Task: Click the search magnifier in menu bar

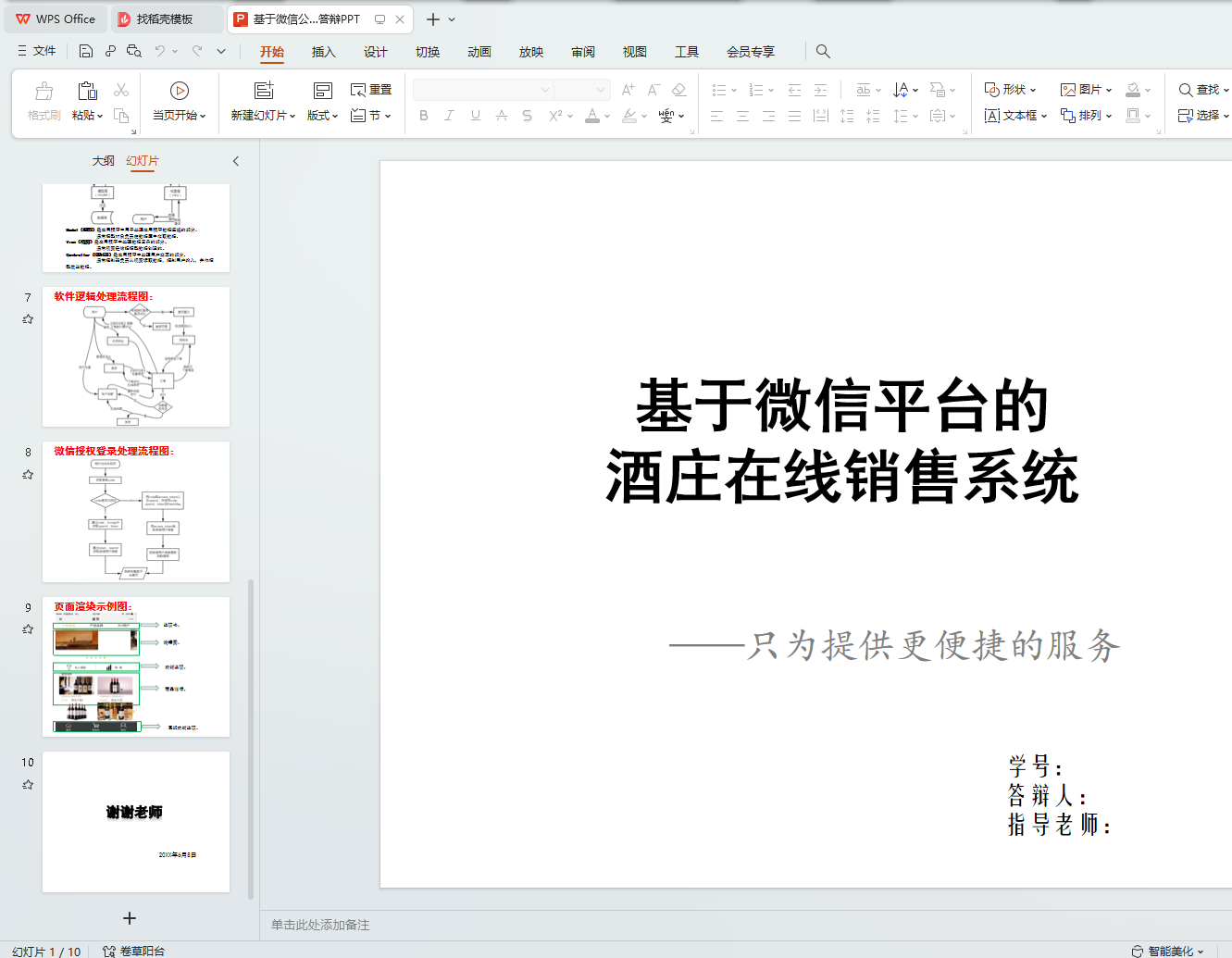Action: pos(823,51)
